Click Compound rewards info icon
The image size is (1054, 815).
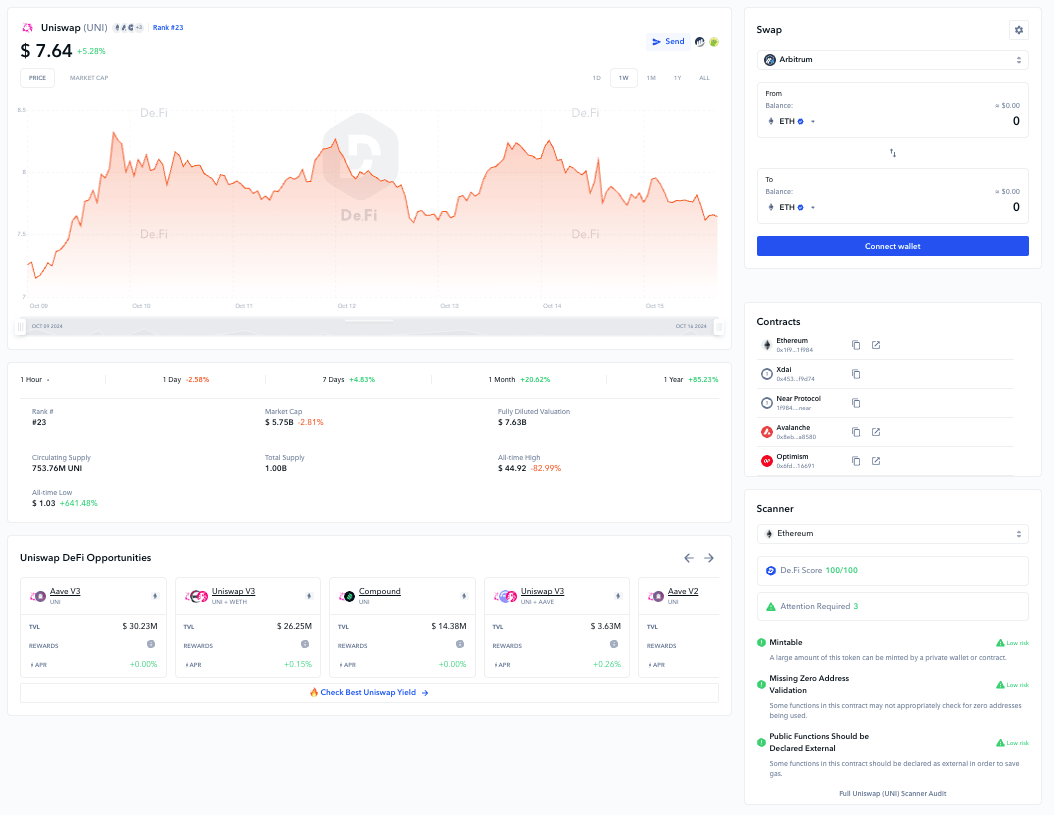[460, 644]
